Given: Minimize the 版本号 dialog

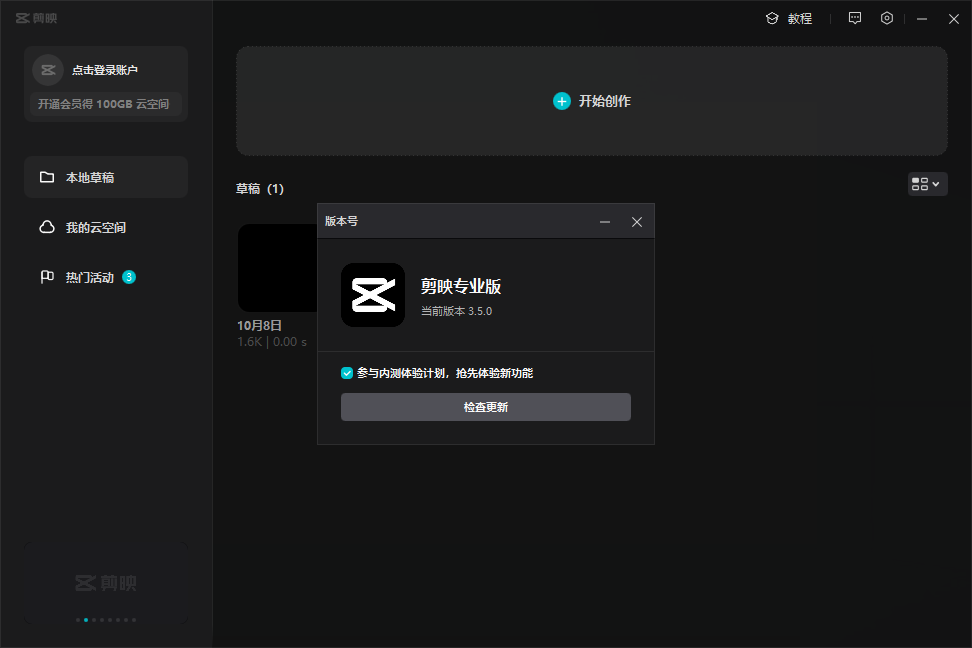Looking at the screenshot, I should (x=604, y=222).
